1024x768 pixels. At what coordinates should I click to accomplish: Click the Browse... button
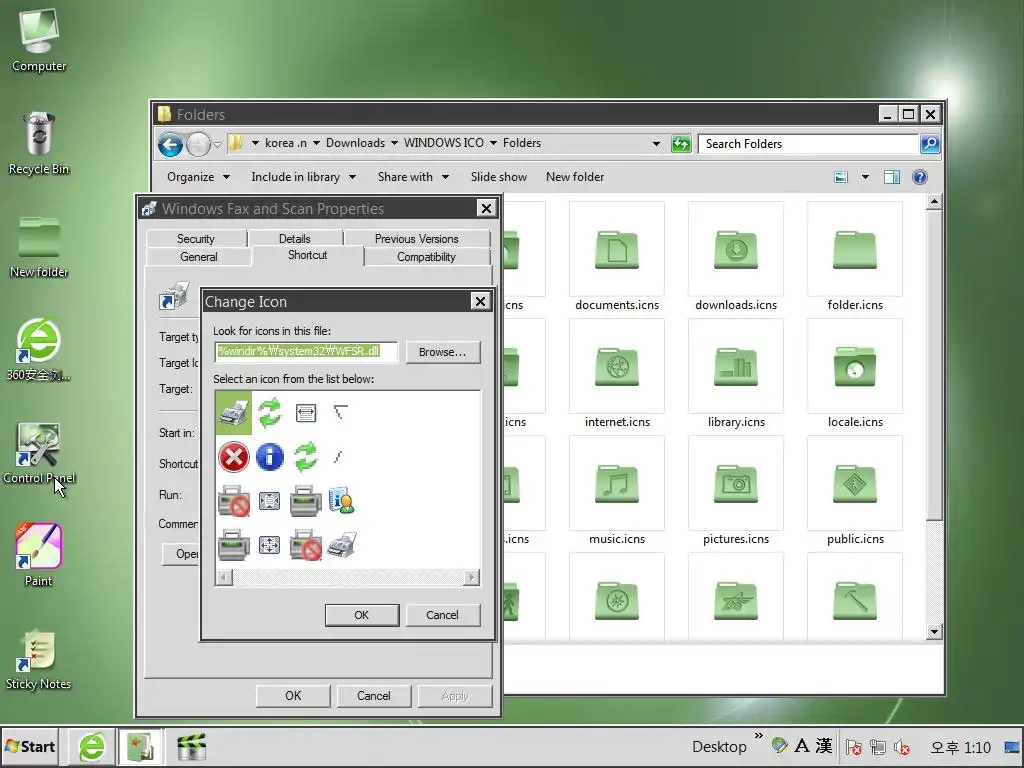click(x=443, y=352)
